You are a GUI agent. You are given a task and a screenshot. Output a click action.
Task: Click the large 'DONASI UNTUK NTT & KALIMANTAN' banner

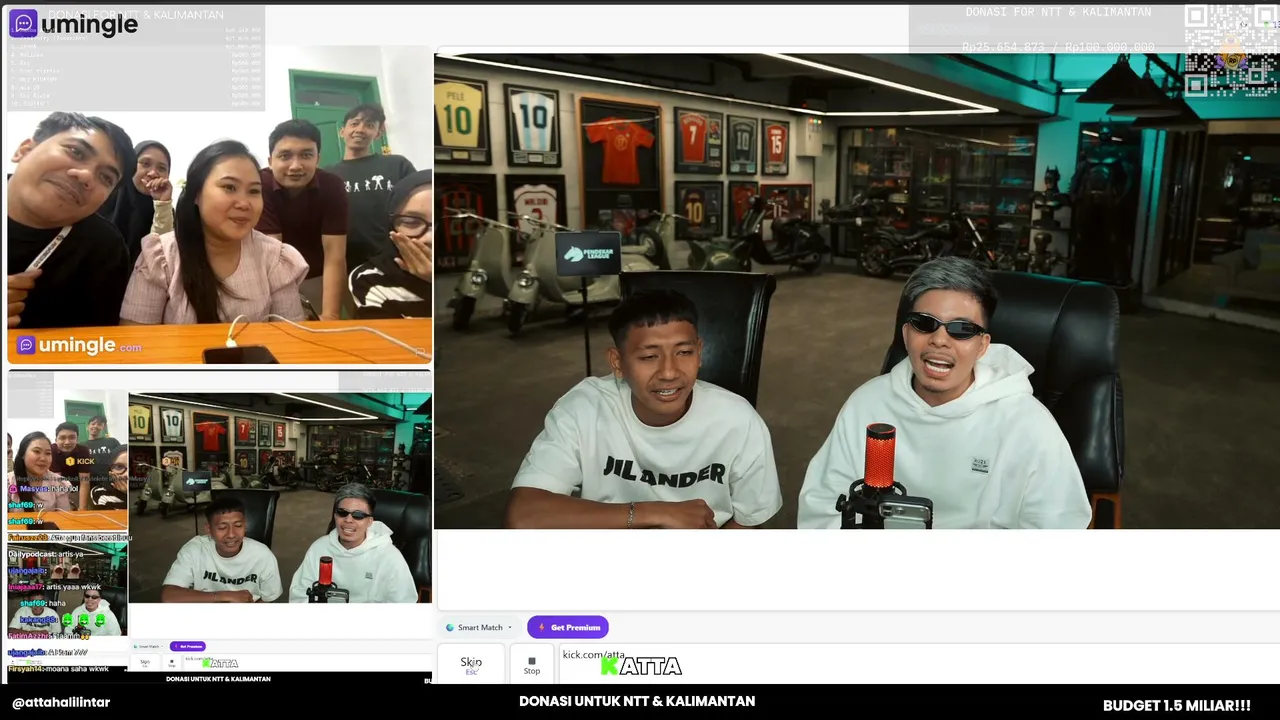coord(637,701)
